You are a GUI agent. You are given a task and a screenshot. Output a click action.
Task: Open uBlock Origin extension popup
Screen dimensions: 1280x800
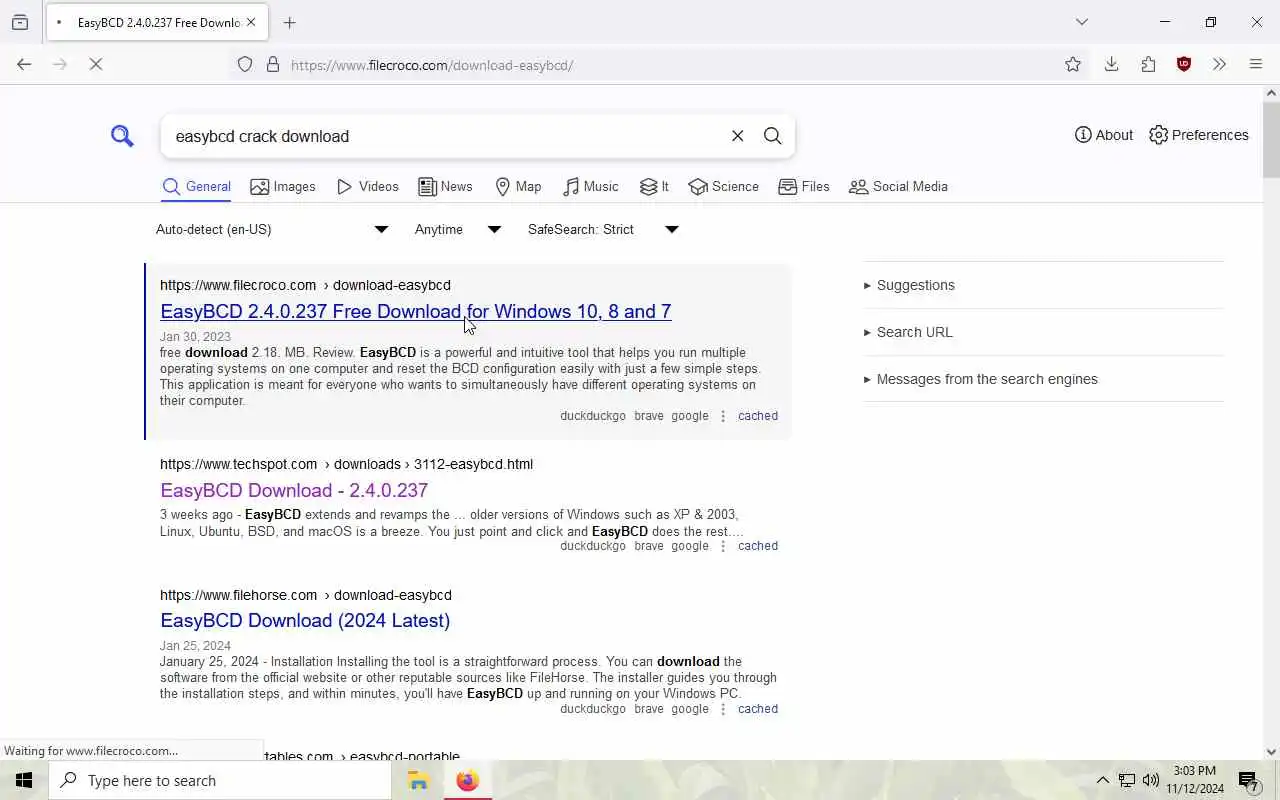point(1184,65)
